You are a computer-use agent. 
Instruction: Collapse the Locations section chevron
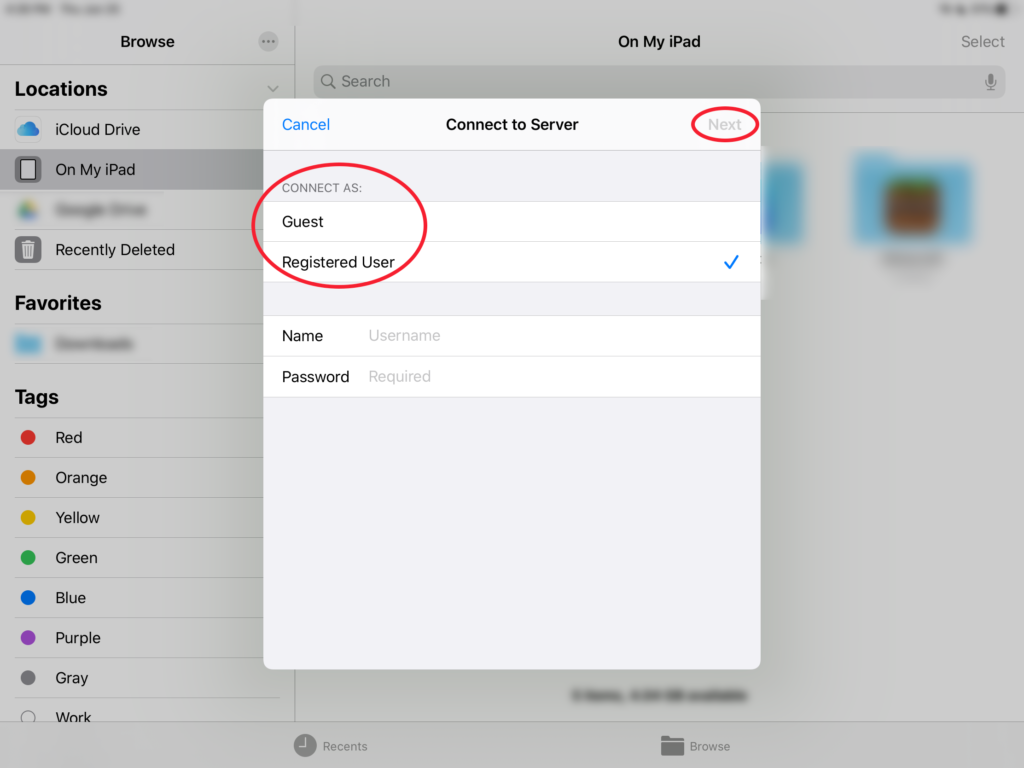[x=273, y=89]
